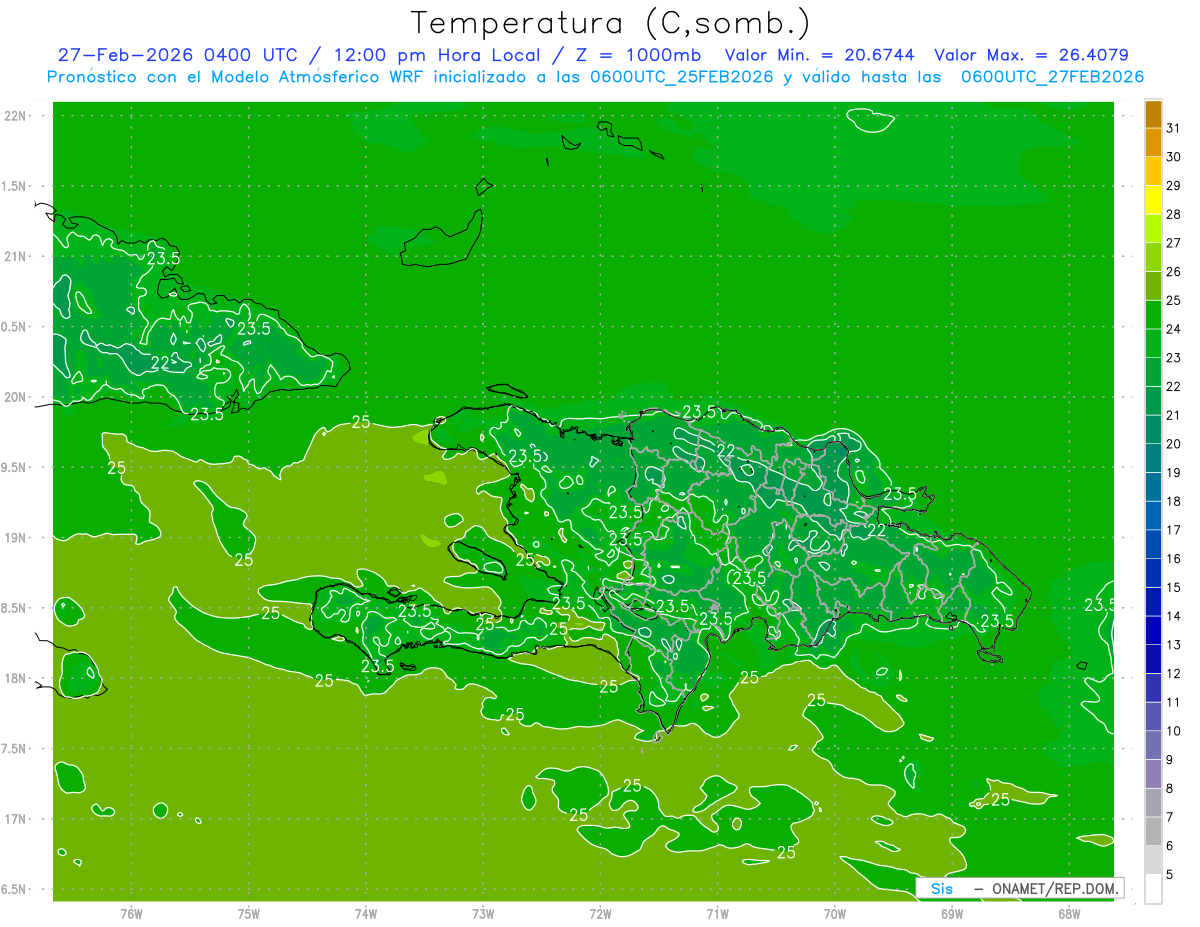Click the "27" value on the color scale
The width and height of the screenshot is (1200, 927).
1174,243
